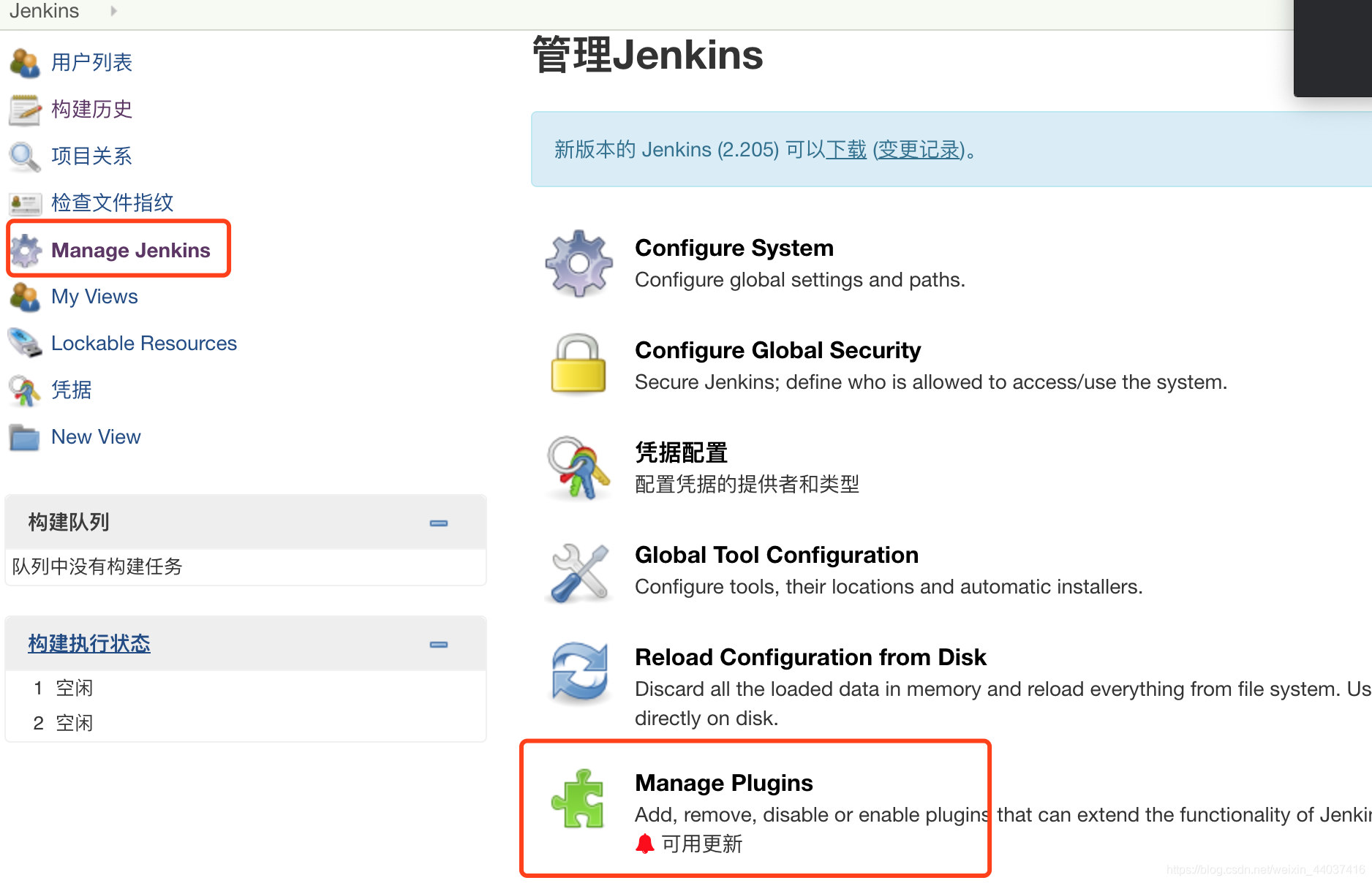
Task: Click the 项目关系 magnifier icon
Action: [25, 156]
